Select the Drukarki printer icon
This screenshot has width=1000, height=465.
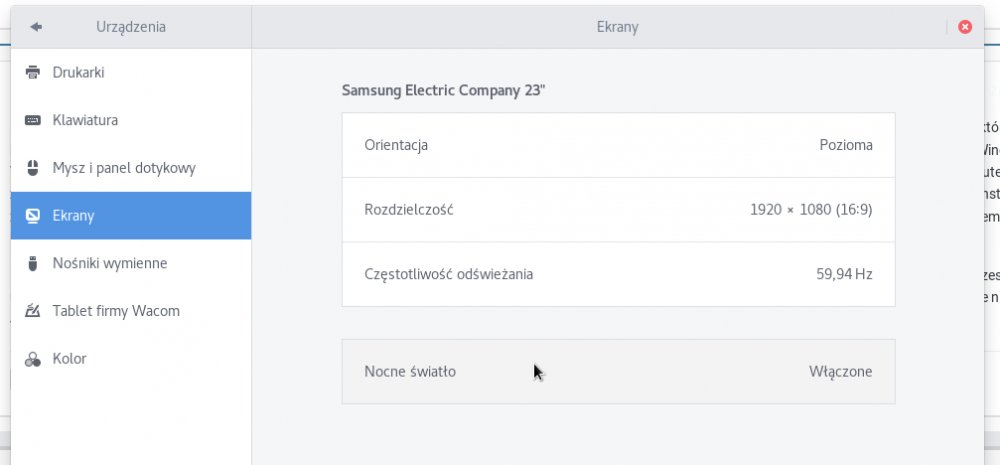pyautogui.click(x=33, y=72)
